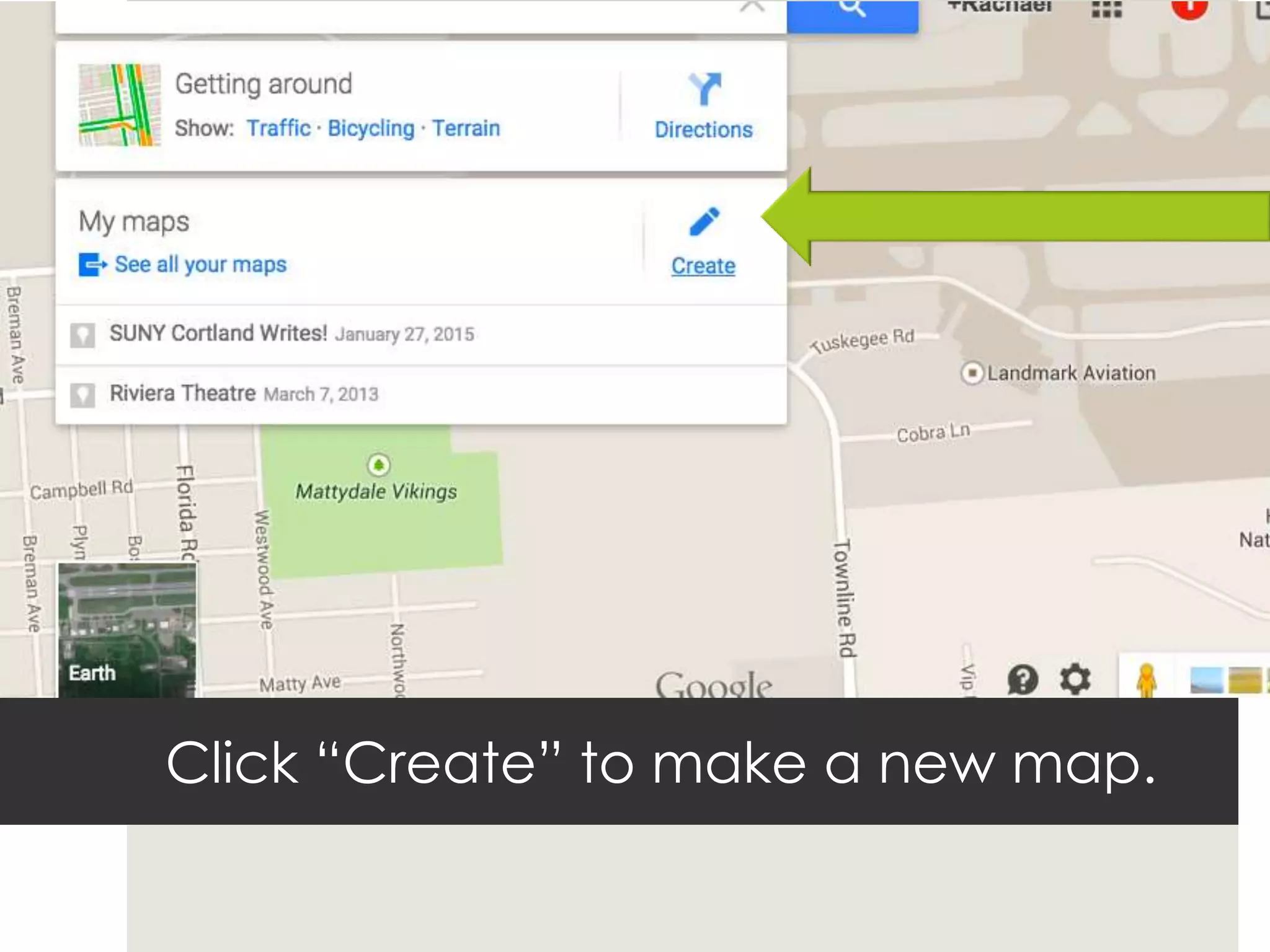Viewport: 1270px width, 952px height.
Task: Click the Tuskegee Rd road label
Action: coord(863,340)
